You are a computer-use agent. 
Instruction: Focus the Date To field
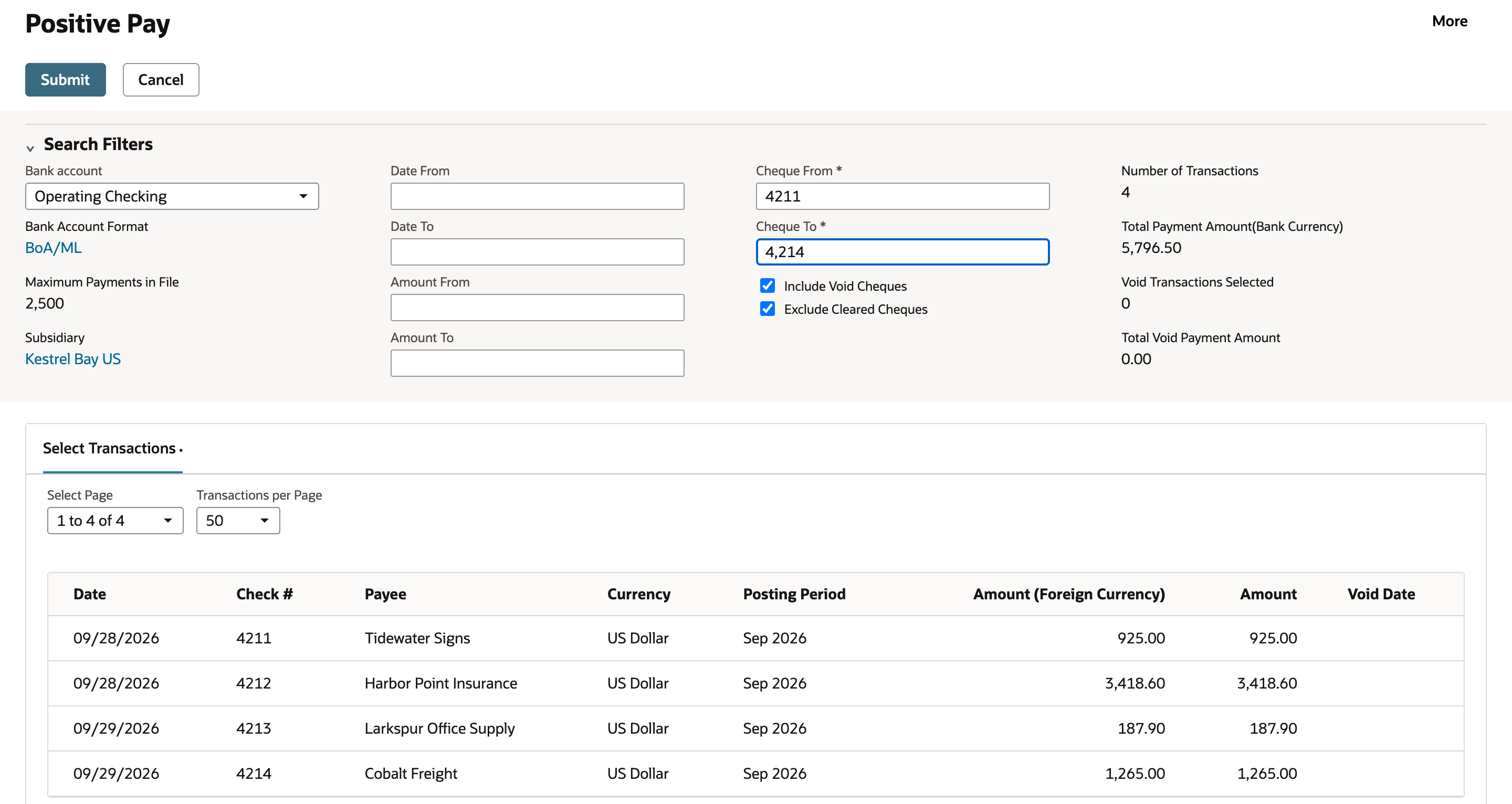pyautogui.click(x=537, y=252)
